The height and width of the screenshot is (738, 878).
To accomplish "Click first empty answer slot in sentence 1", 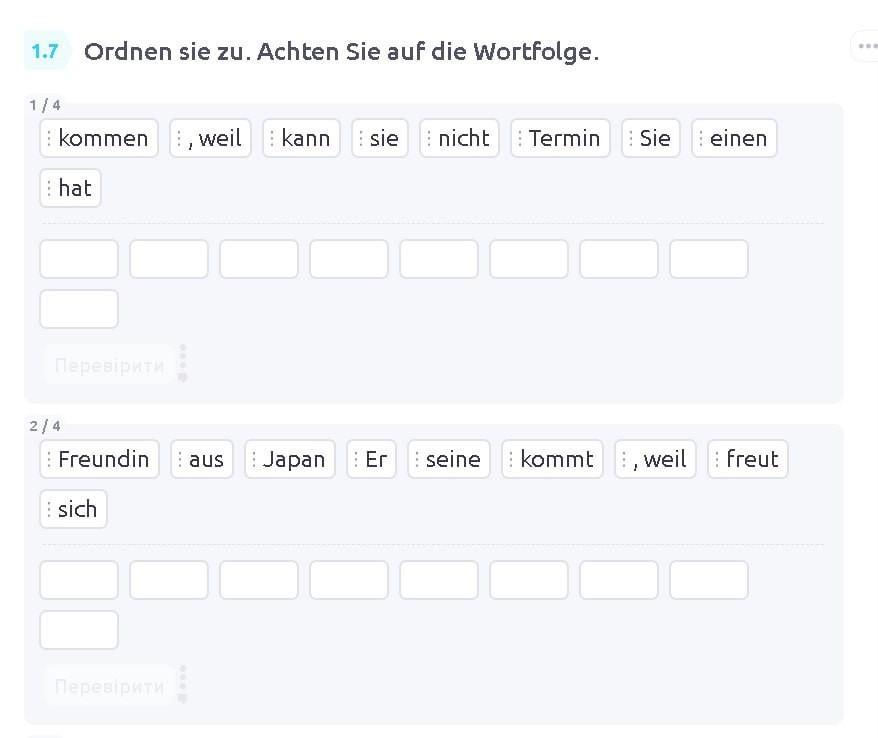I will point(79,259).
